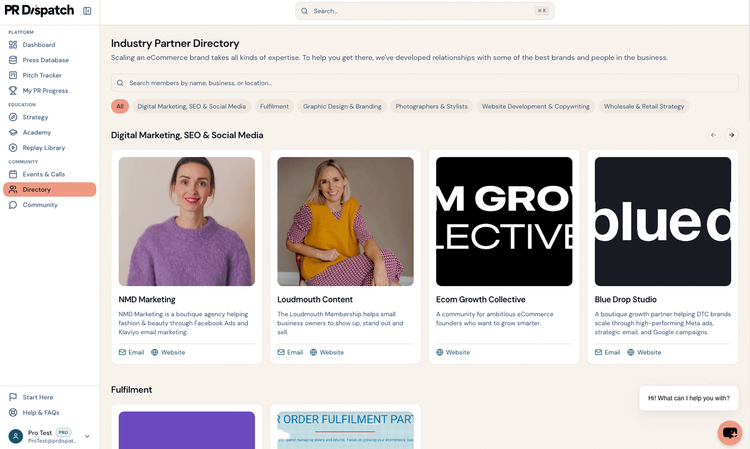This screenshot has width=750, height=449.
Task: Collapse the sidebar with the panel icon
Action: [x=87, y=11]
